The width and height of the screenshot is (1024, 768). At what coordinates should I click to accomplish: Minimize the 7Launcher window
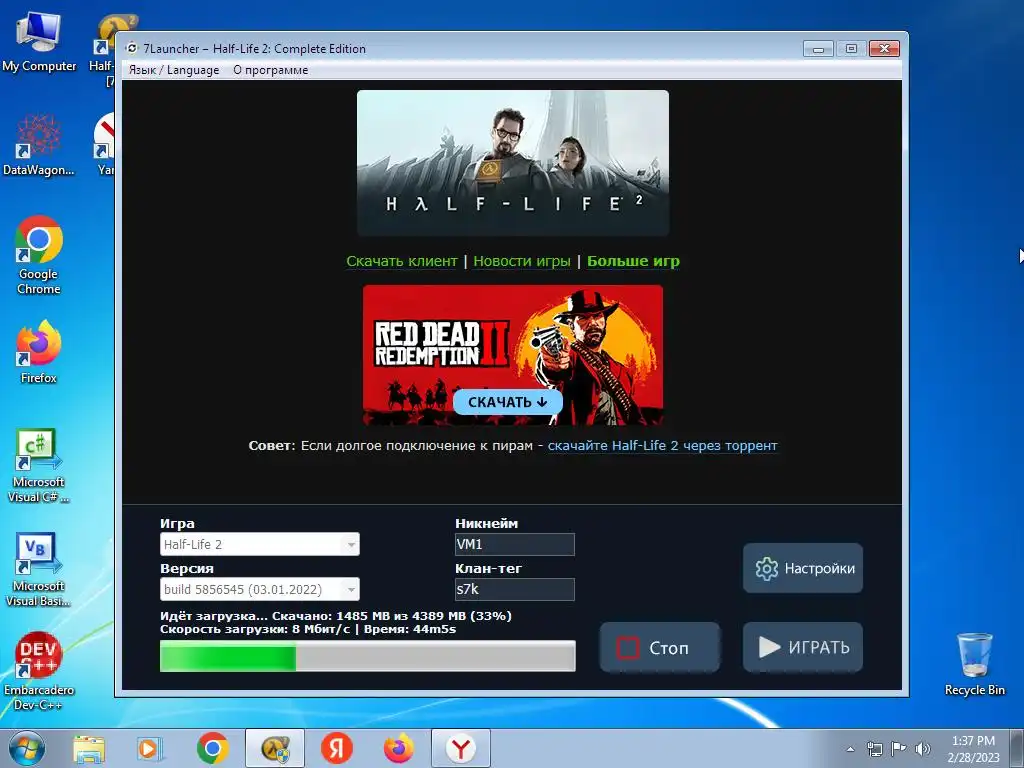[x=818, y=49]
